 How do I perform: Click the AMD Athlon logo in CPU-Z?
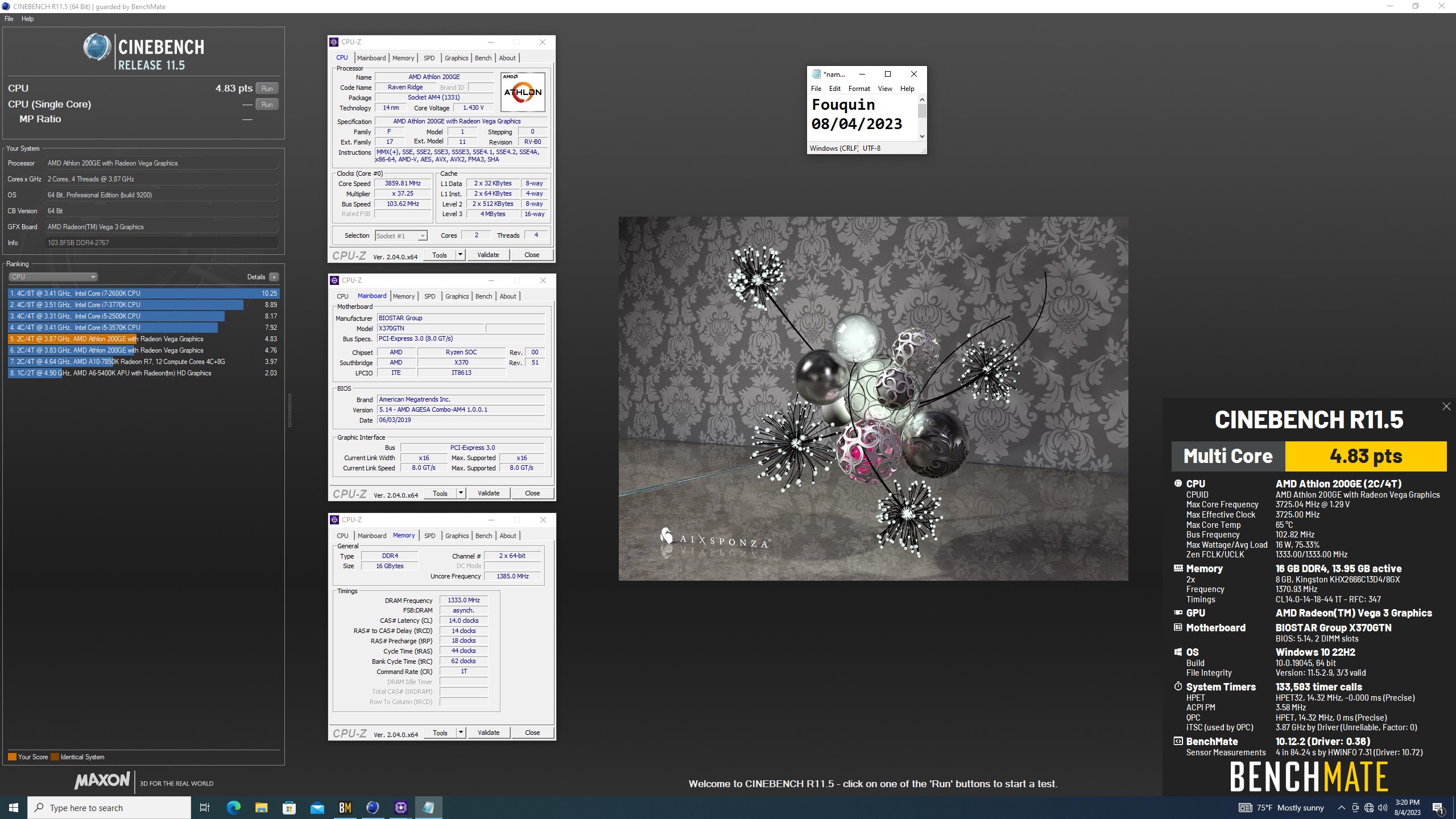(x=523, y=92)
